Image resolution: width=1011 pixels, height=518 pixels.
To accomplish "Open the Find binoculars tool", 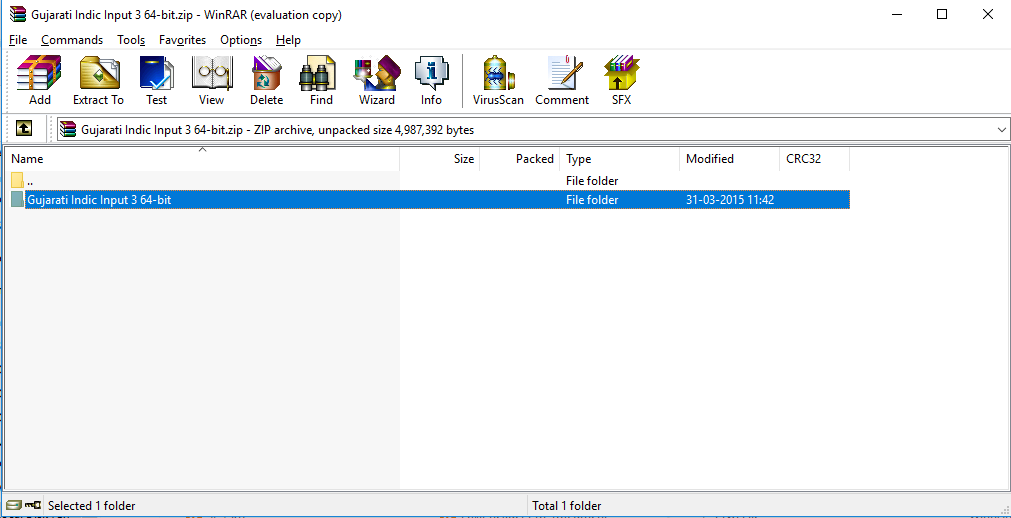I will coord(321,80).
